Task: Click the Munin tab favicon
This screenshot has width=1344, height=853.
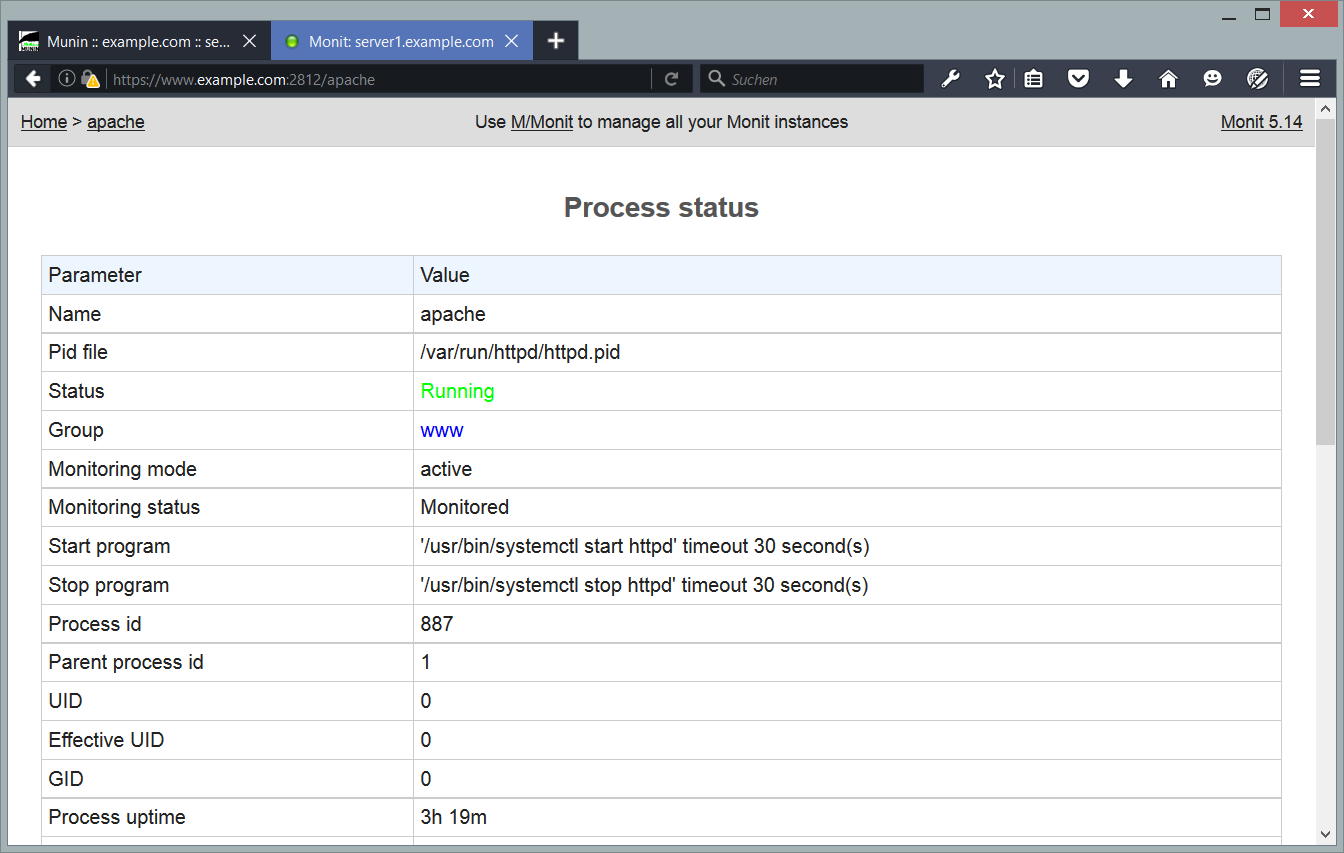Action: tap(29, 41)
